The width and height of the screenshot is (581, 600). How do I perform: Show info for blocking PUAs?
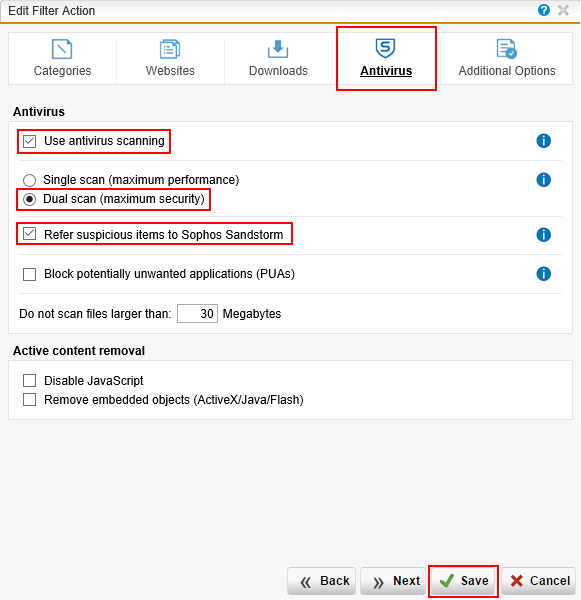(x=543, y=274)
